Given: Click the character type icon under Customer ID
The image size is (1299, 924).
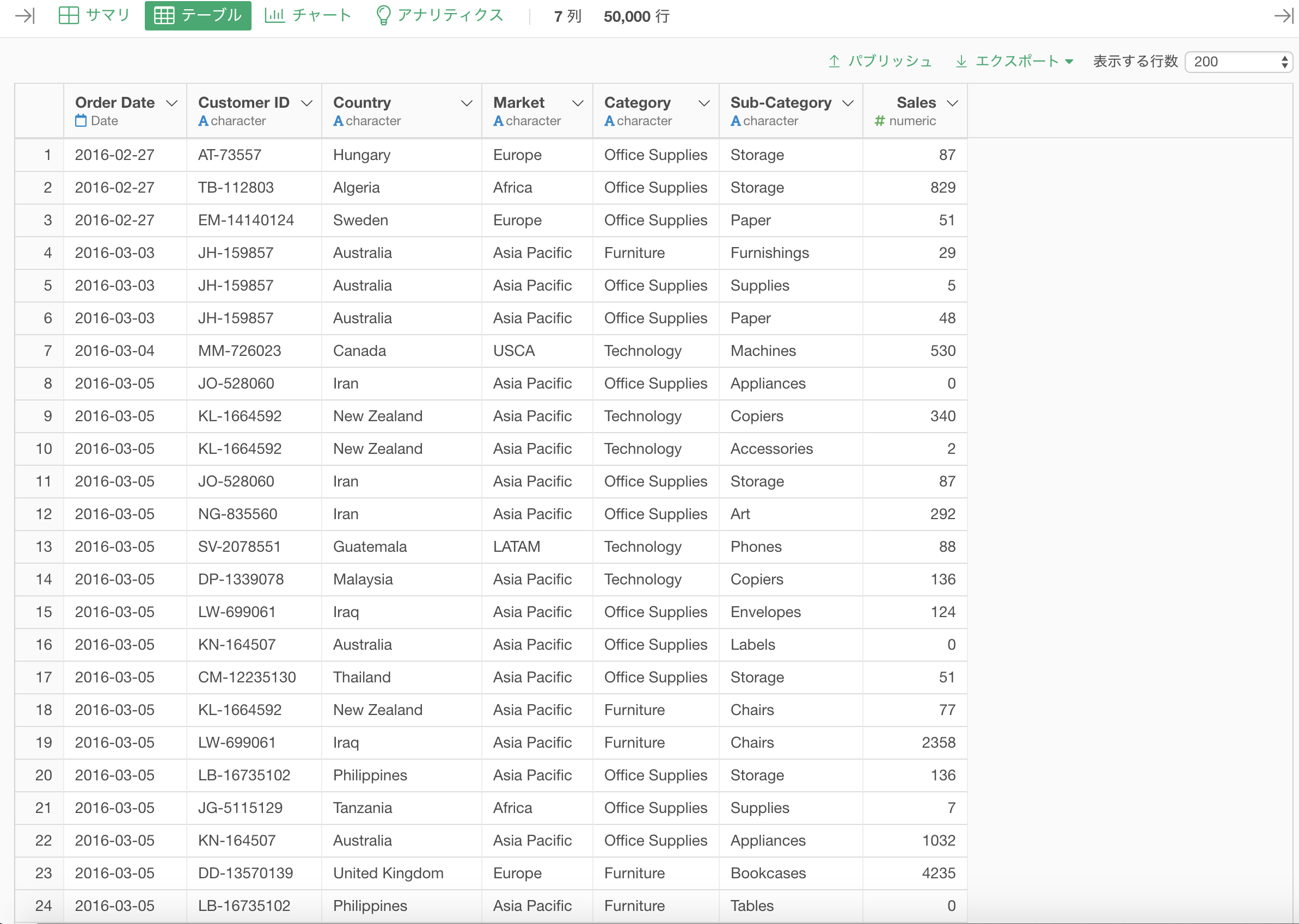Looking at the screenshot, I should tap(203, 121).
